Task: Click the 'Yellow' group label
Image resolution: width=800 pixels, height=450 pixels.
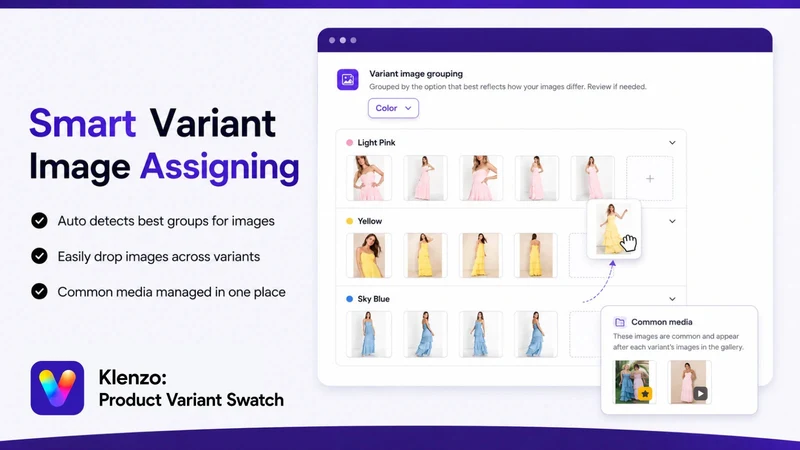Action: click(370, 221)
